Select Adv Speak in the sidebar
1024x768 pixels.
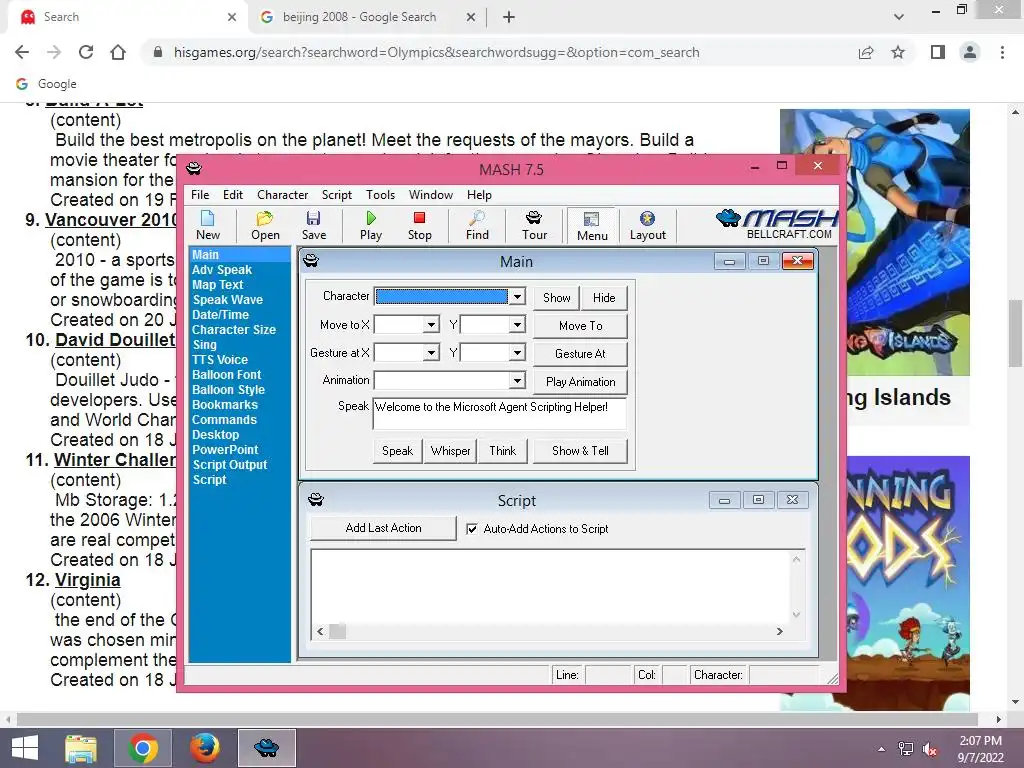[x=222, y=270]
